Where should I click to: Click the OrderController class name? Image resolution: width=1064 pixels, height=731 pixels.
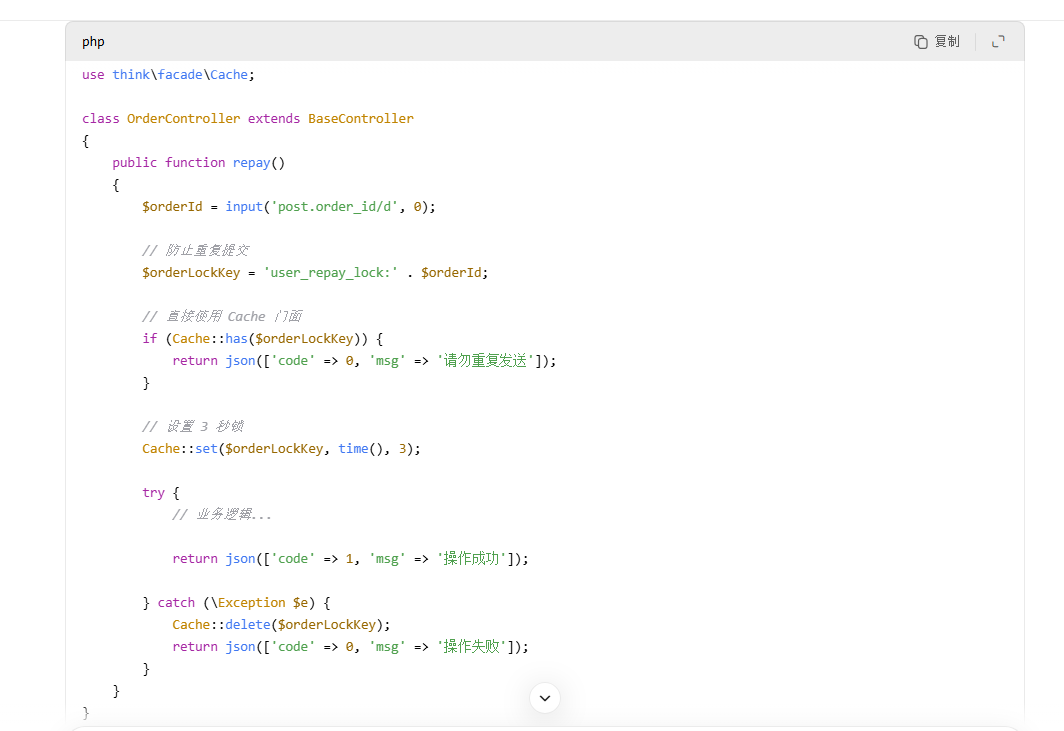183,119
